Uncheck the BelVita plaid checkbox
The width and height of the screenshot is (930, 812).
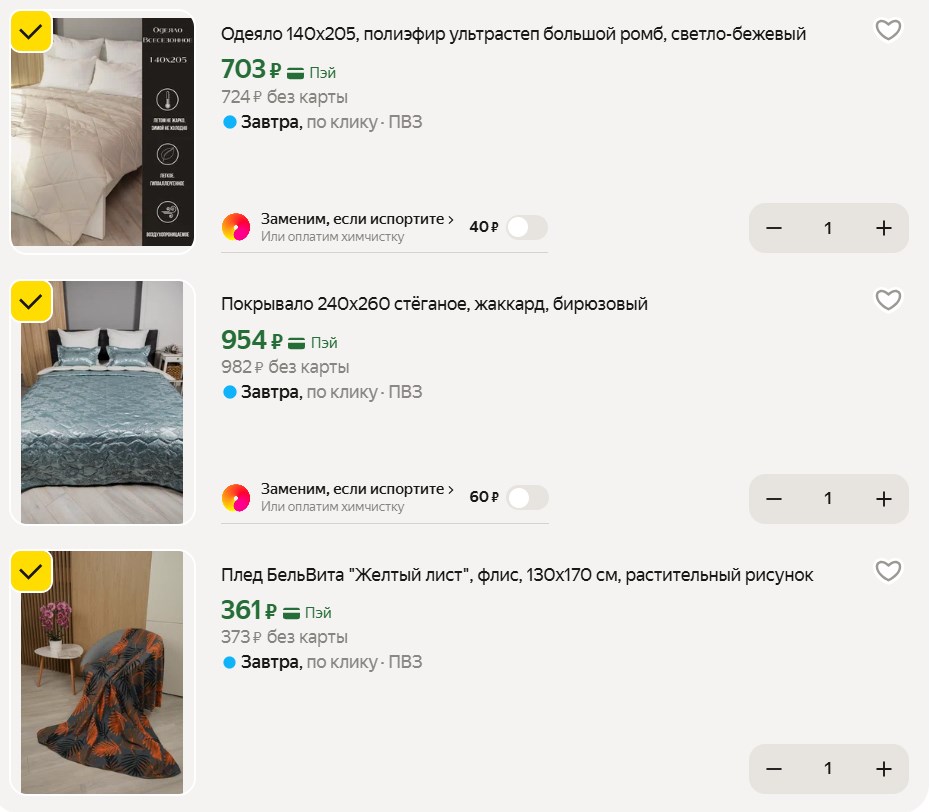[x=31, y=571]
